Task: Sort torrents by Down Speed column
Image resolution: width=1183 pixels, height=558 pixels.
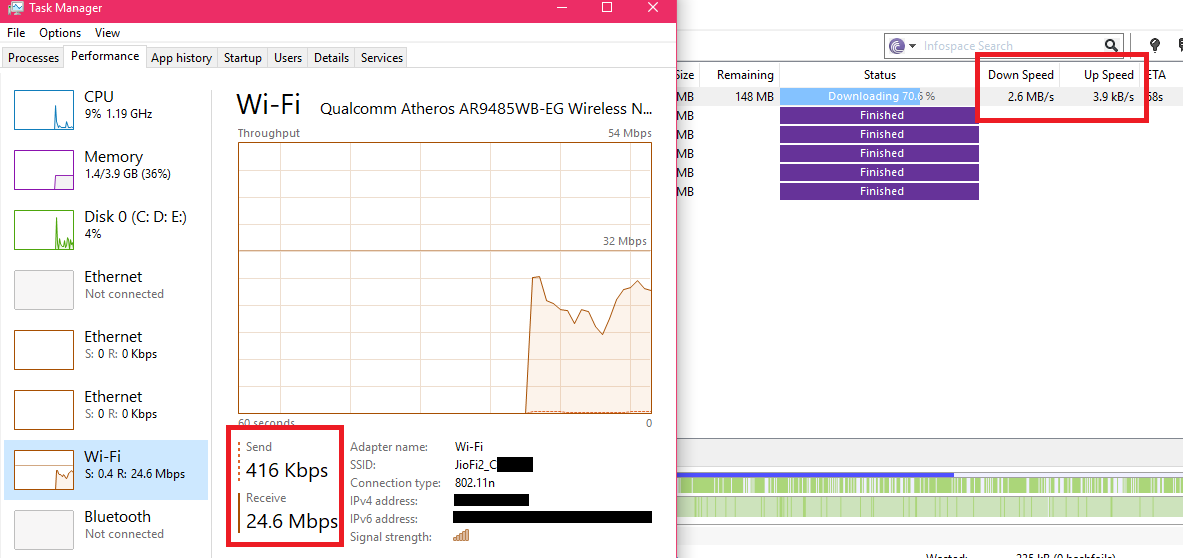Action: (x=1020, y=75)
